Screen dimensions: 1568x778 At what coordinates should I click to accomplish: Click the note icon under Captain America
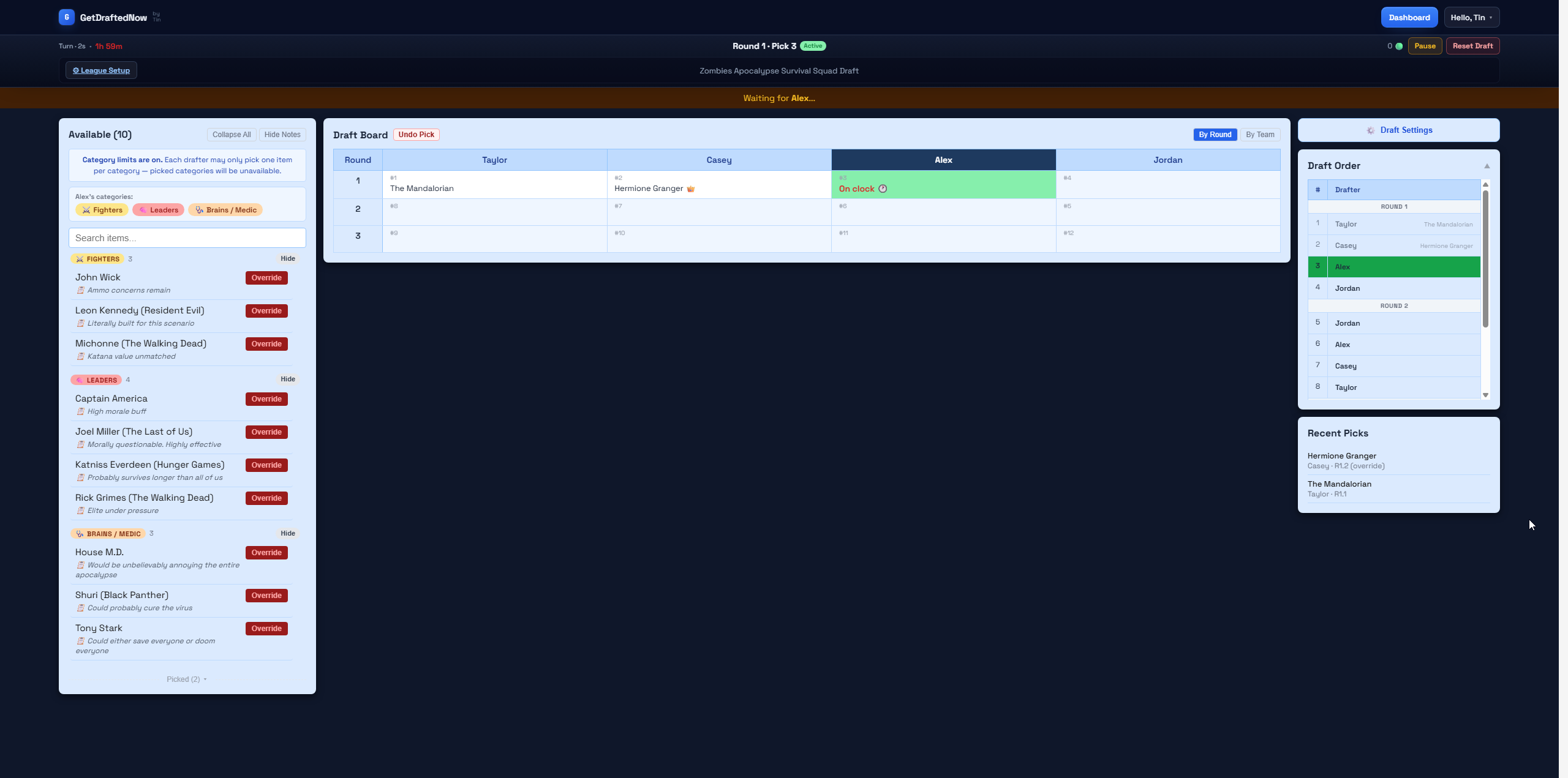pos(80,411)
